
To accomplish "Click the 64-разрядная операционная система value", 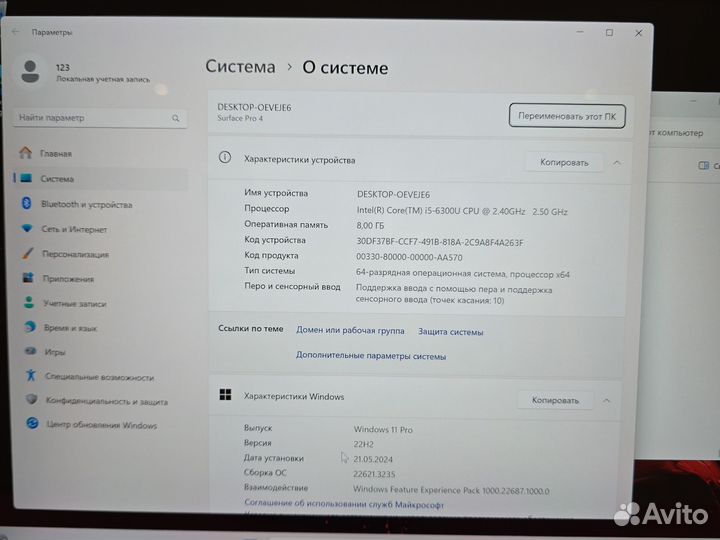I will 462,274.
